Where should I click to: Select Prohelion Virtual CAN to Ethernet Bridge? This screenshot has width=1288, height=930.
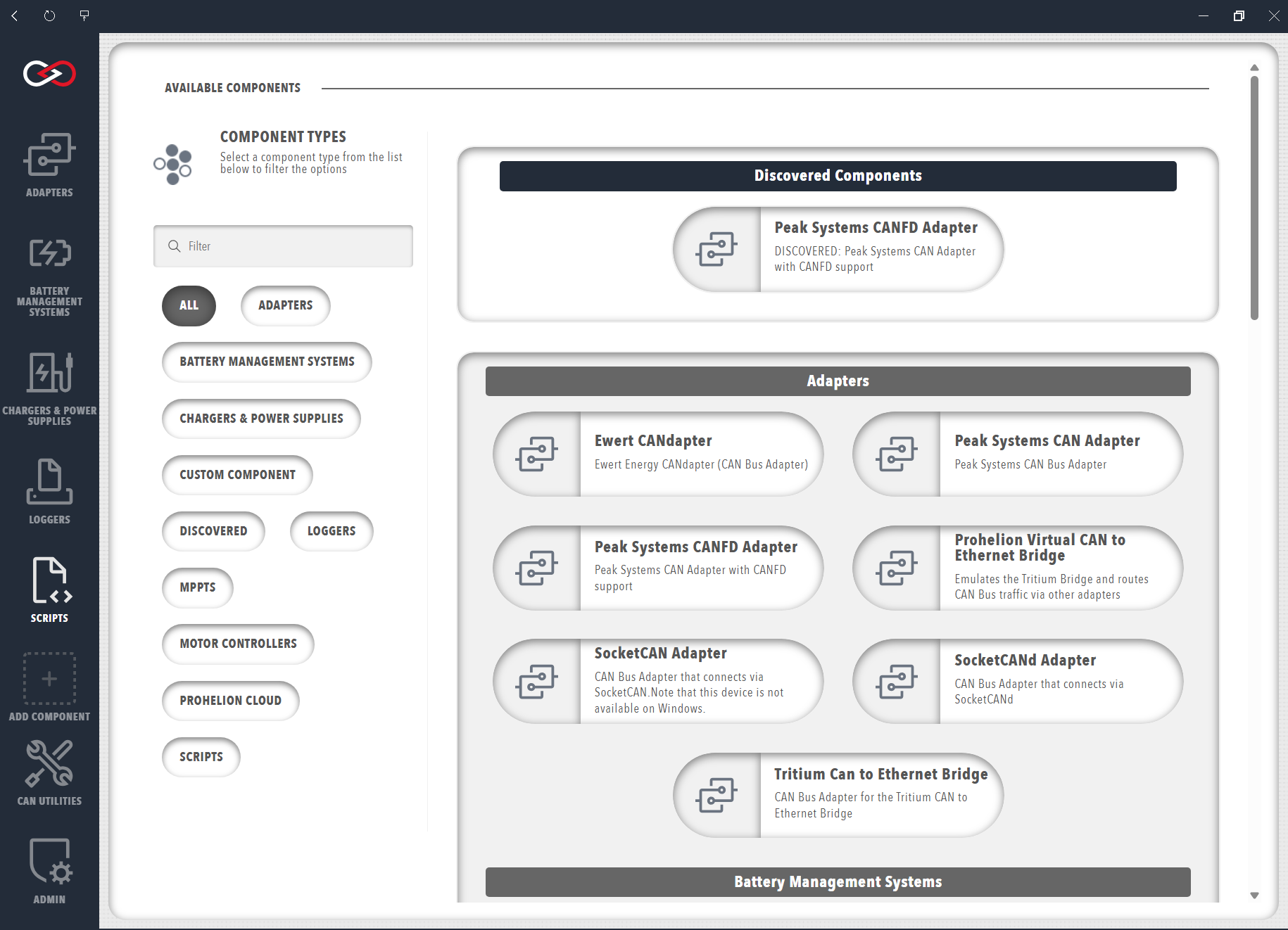tap(1018, 568)
